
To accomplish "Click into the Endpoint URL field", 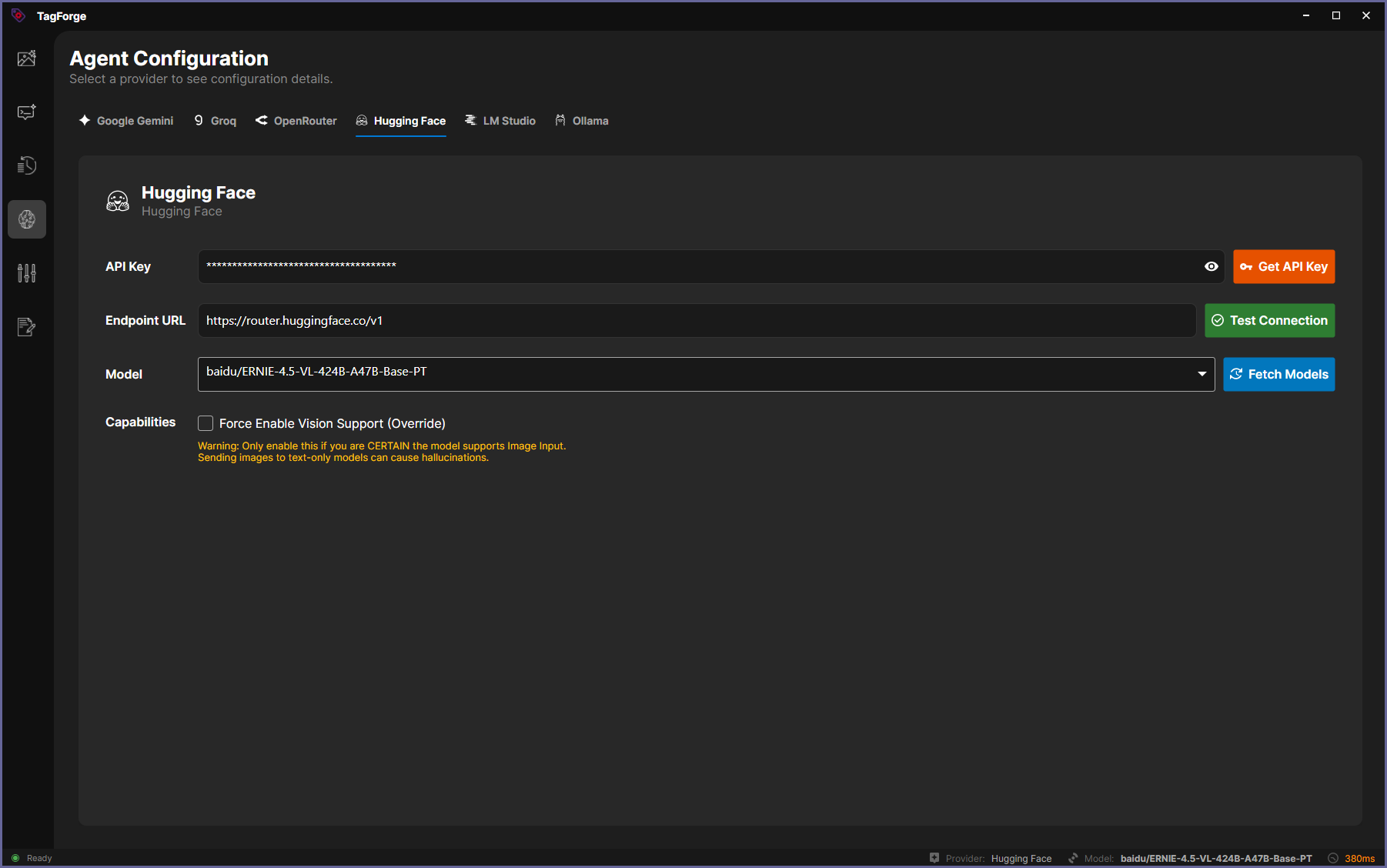I will pos(696,320).
